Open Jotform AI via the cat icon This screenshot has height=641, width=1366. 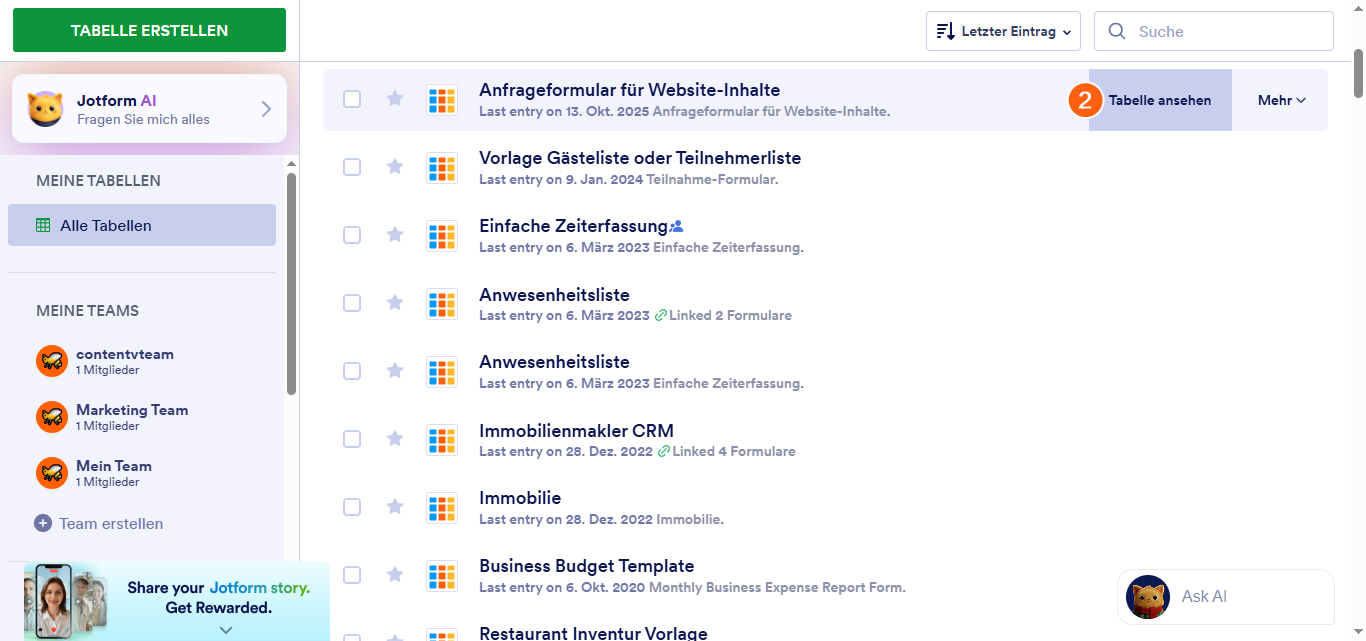click(x=45, y=108)
